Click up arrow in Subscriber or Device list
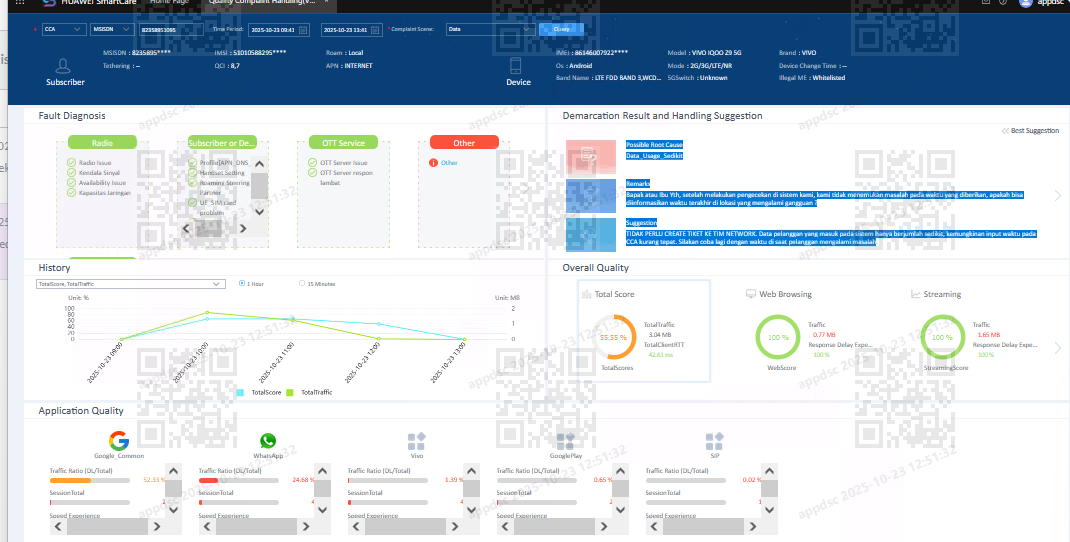 point(259,164)
